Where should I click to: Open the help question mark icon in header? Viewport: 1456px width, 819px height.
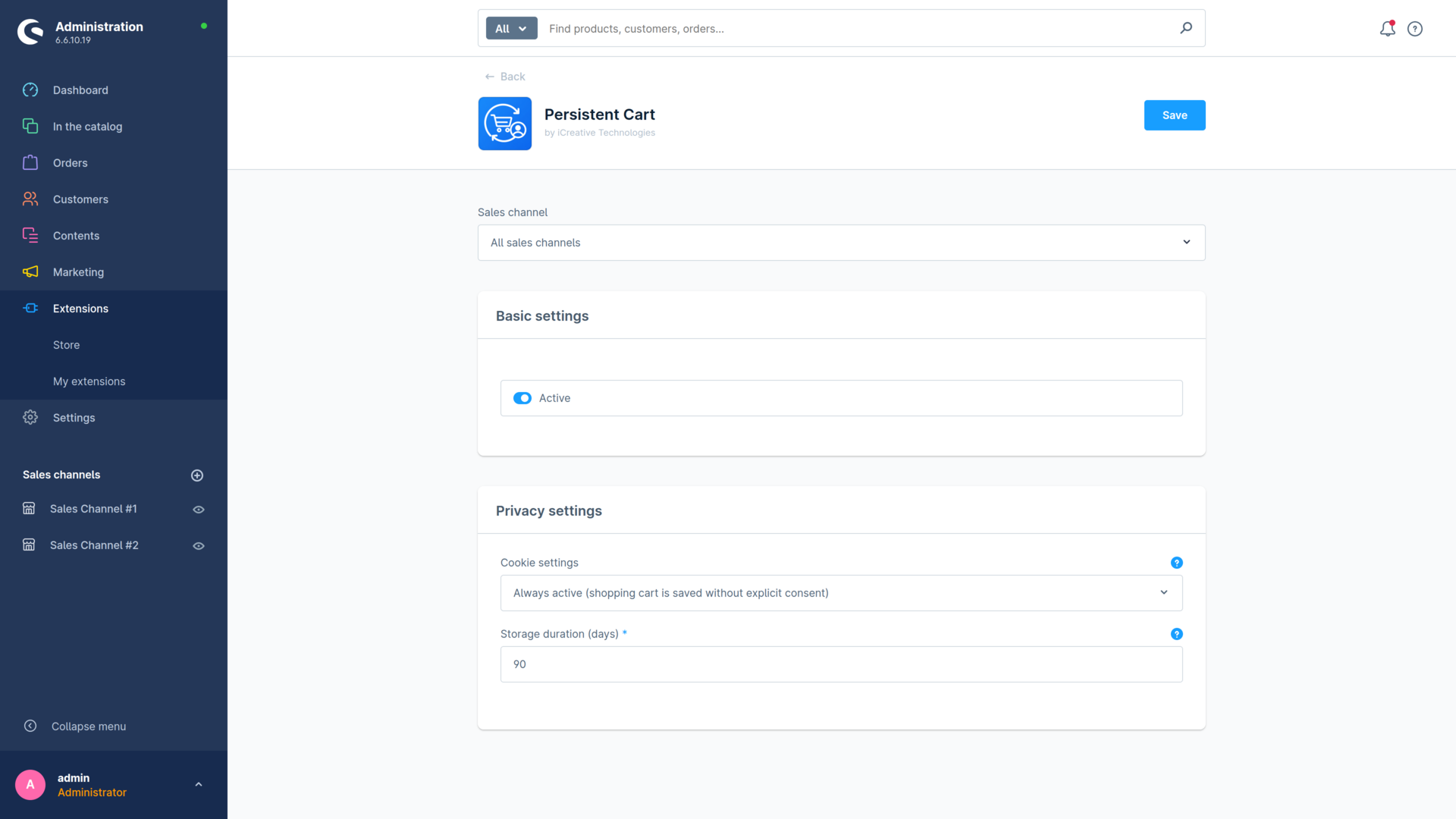(1415, 29)
